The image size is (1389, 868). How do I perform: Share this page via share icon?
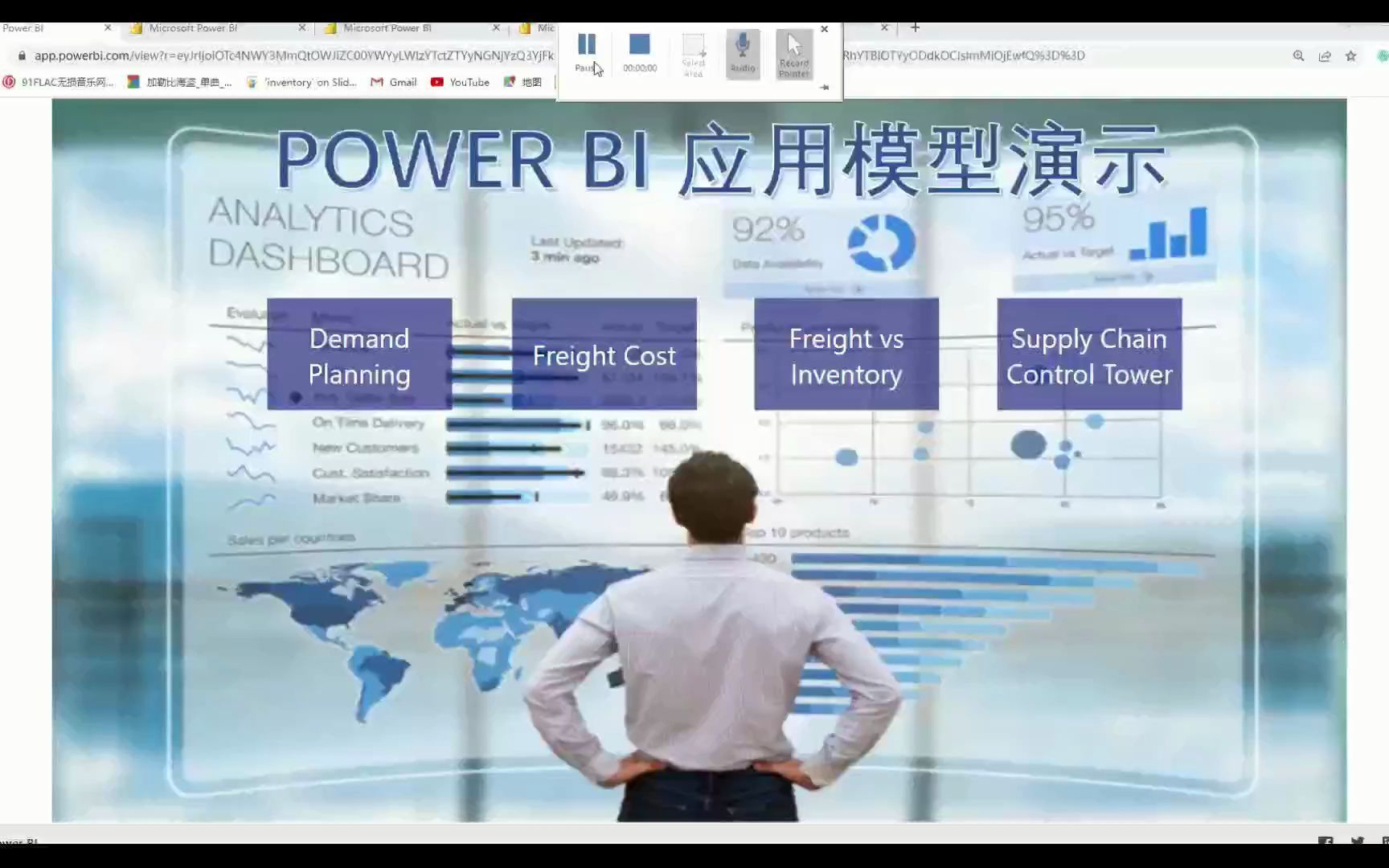tap(1325, 55)
